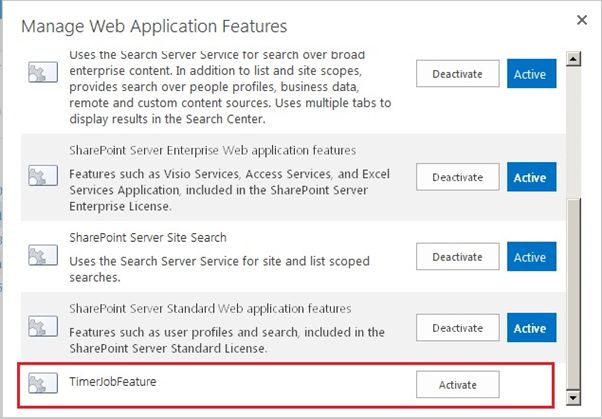Deactivate SharePoint Server Enterprise Web application features

pyautogui.click(x=457, y=177)
